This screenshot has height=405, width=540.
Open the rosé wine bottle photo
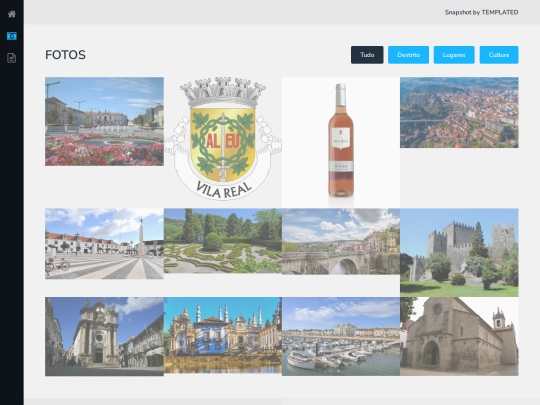point(341,143)
